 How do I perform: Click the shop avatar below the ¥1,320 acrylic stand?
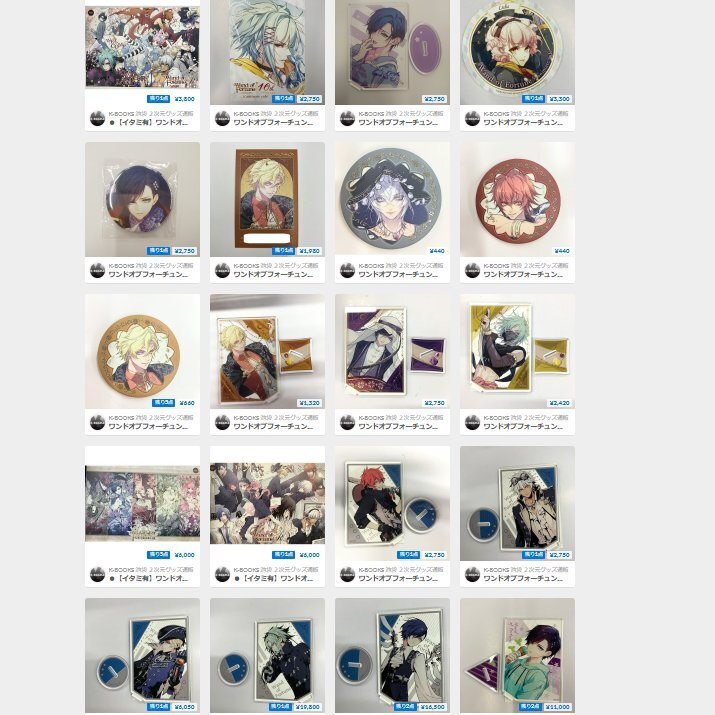point(223,422)
